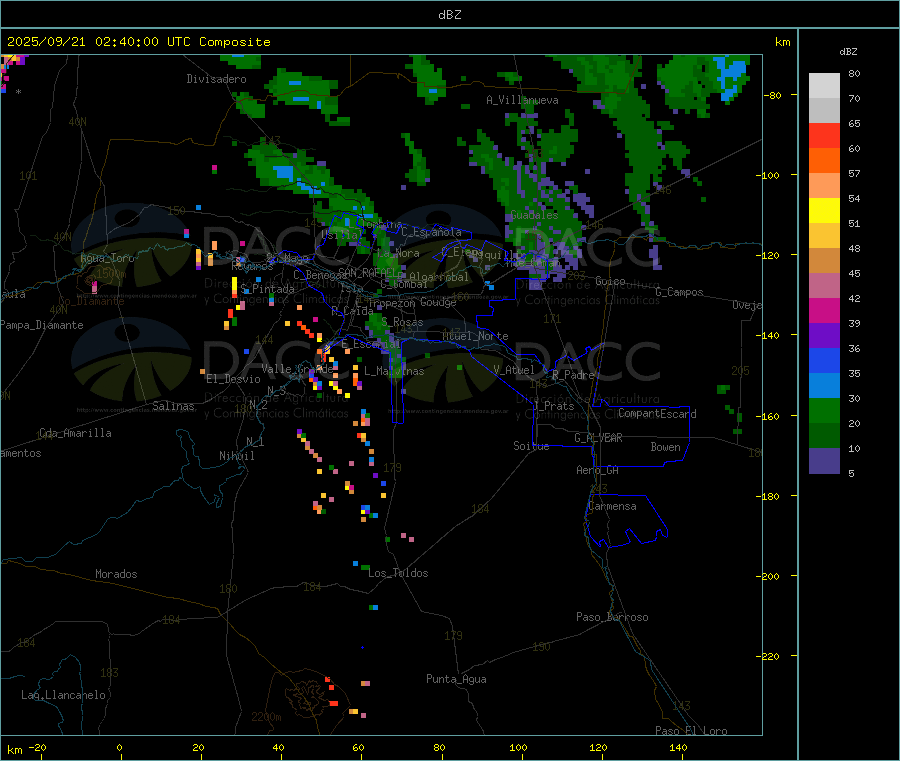Click the Soitue map label
This screenshot has height=761, width=900.
(x=531, y=446)
